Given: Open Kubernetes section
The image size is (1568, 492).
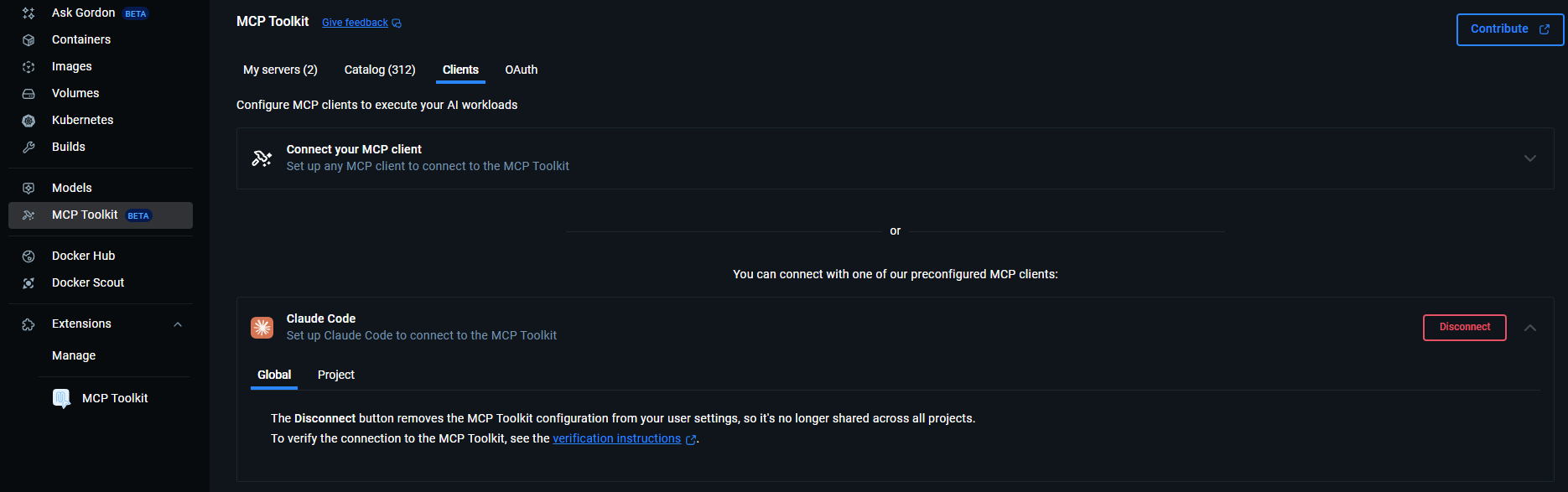Looking at the screenshot, I should [x=101, y=120].
